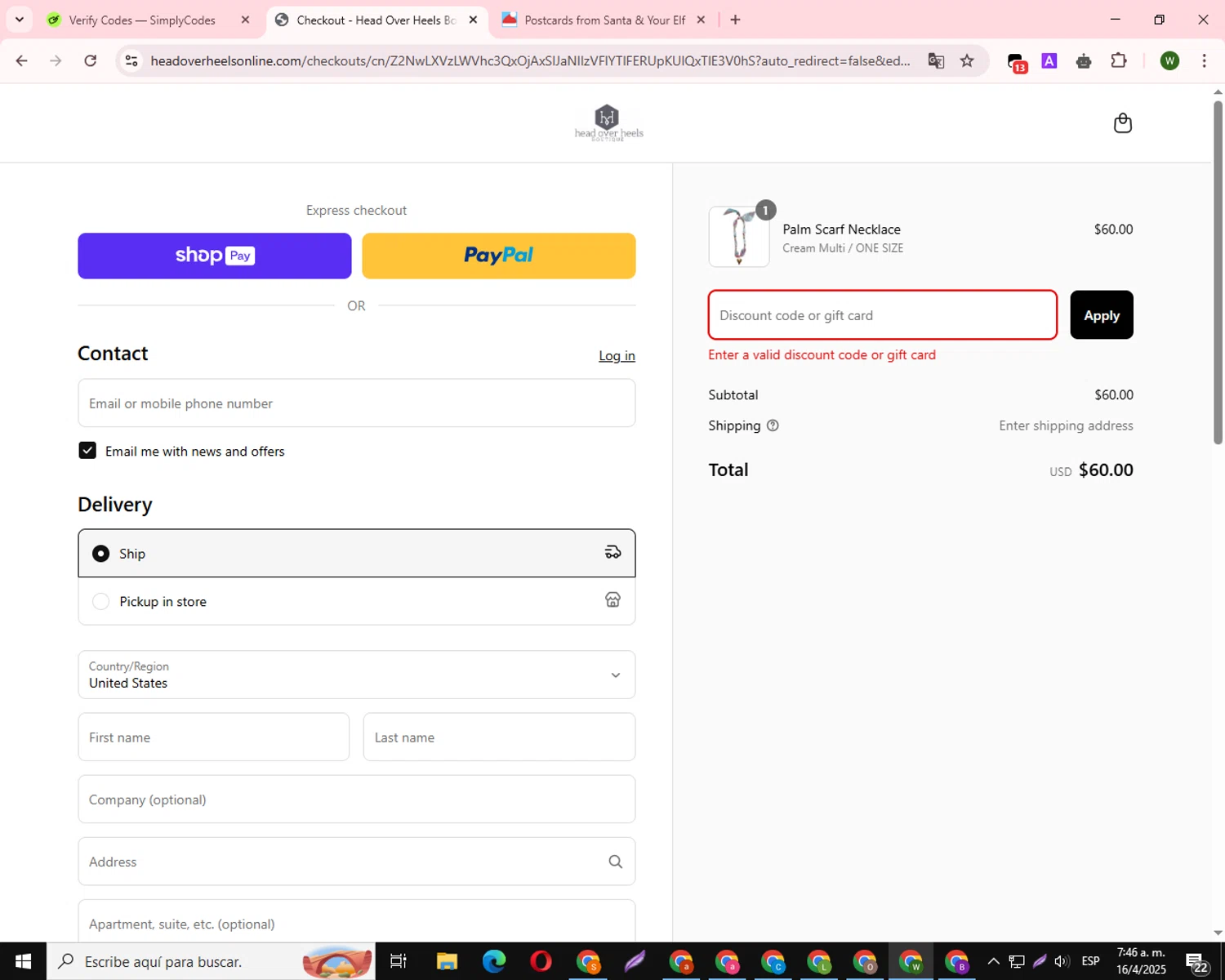Focus the Apartment, suite field
This screenshot has width=1225, height=980.
click(357, 921)
